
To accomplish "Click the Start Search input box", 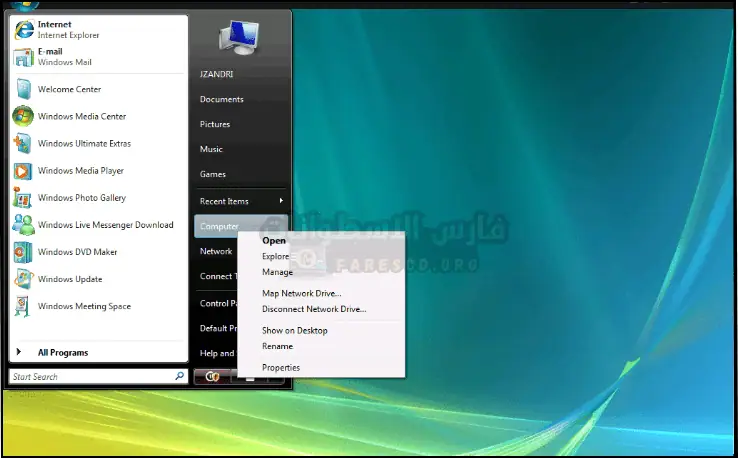I will tap(90, 377).
